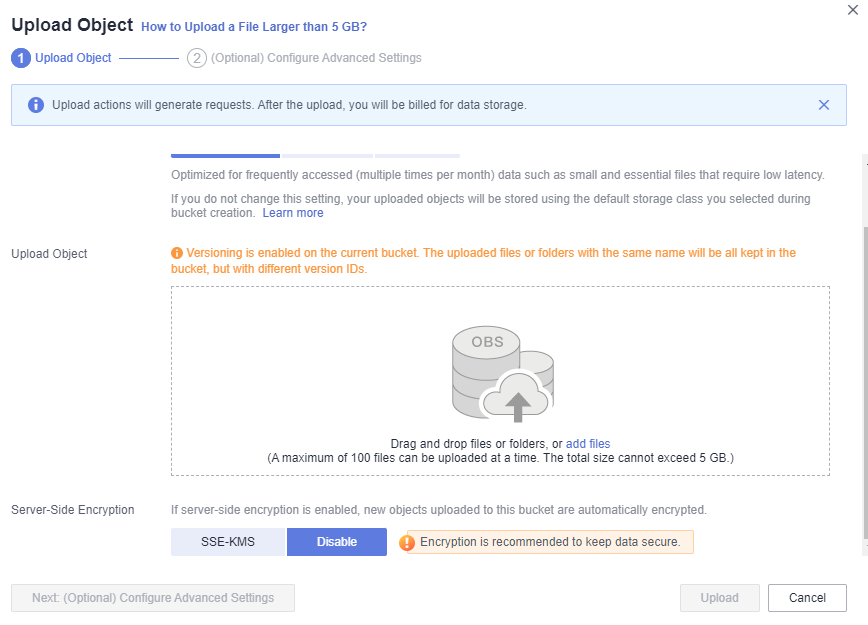Click the orange versioning warning icon
The image size is (868, 625).
[177, 253]
